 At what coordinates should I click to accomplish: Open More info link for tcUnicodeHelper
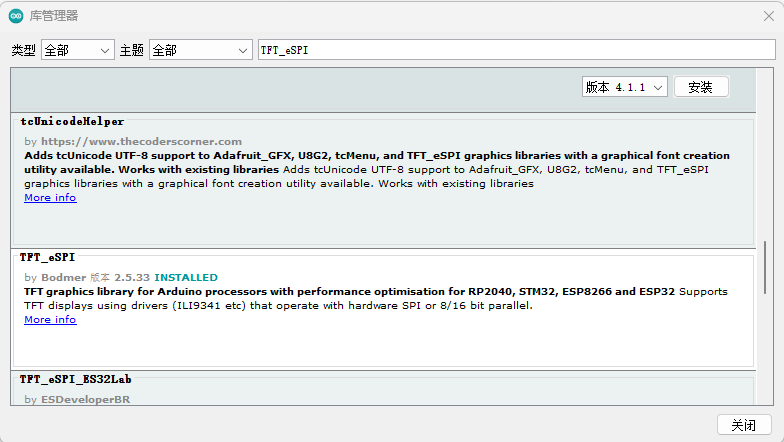(x=50, y=198)
